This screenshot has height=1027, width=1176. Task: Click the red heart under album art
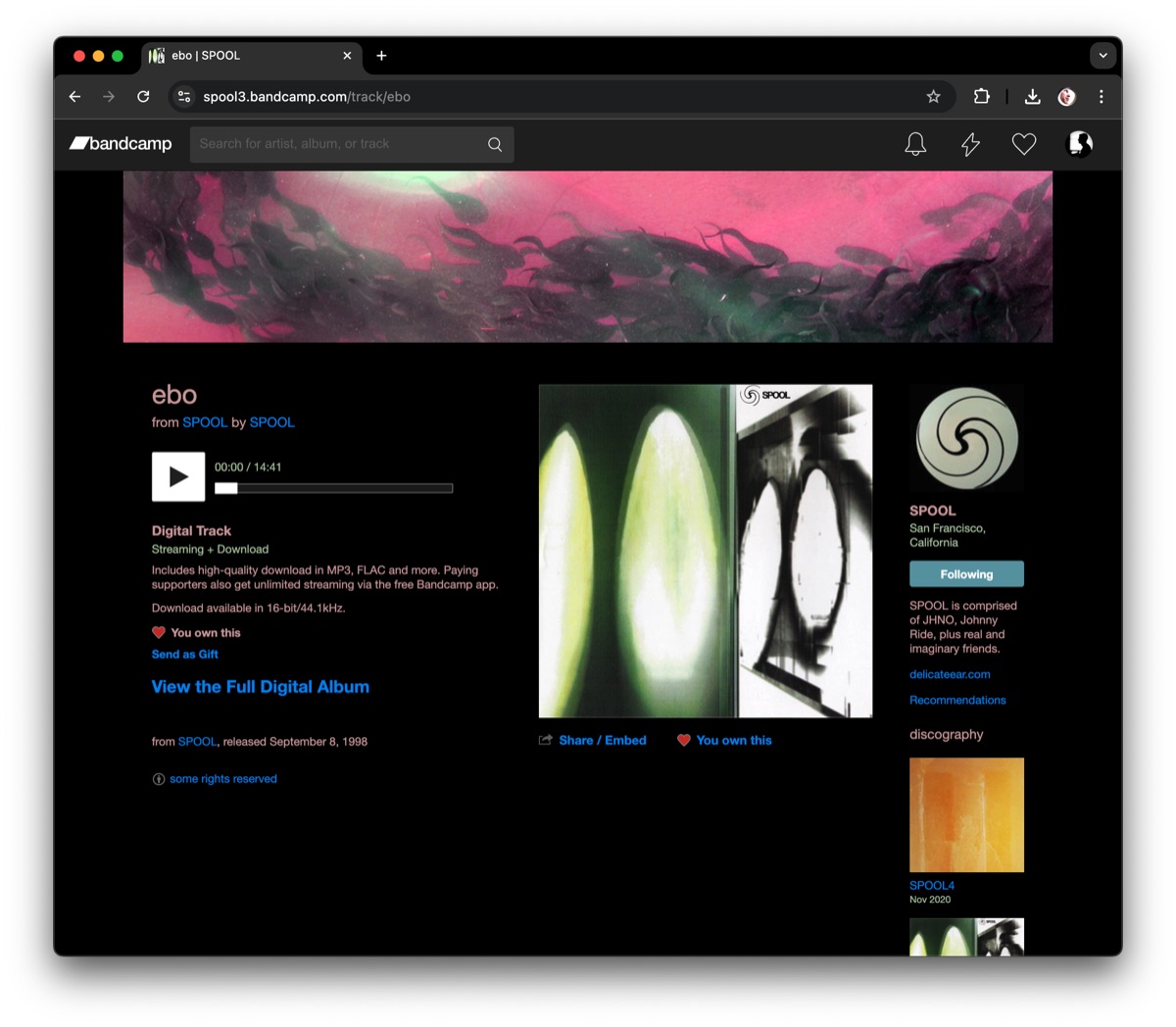coord(684,740)
